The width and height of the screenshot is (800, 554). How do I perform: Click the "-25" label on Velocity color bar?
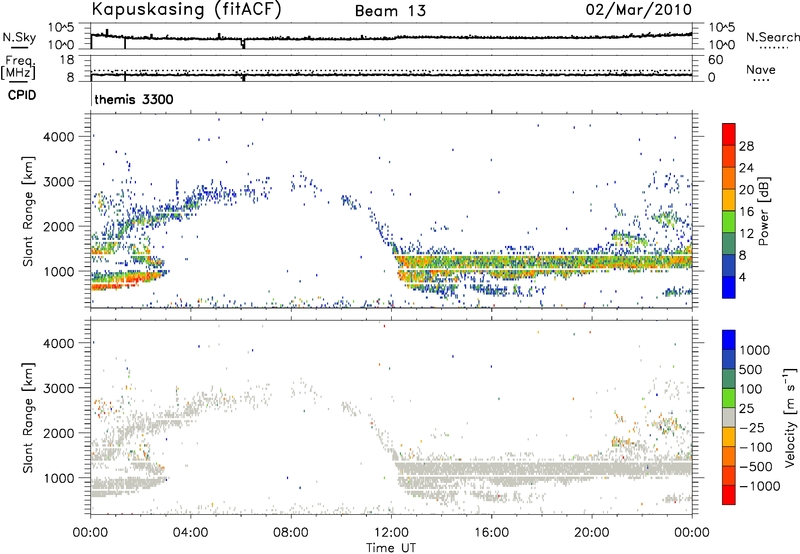tap(752, 428)
